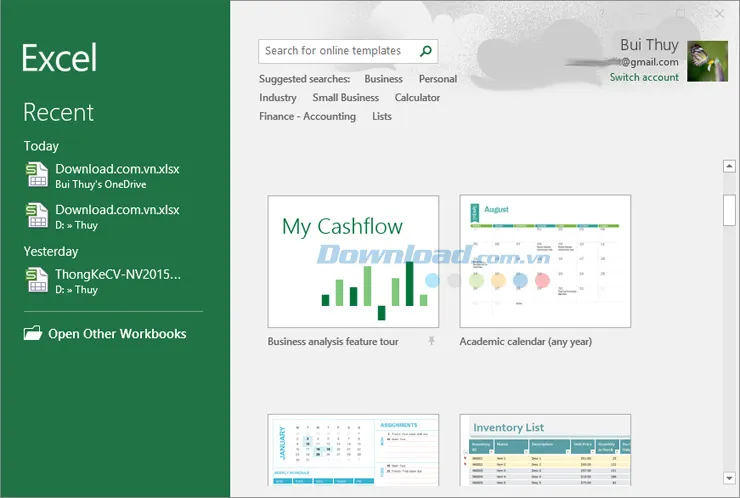Choose the Industry suggested search

(x=278, y=98)
